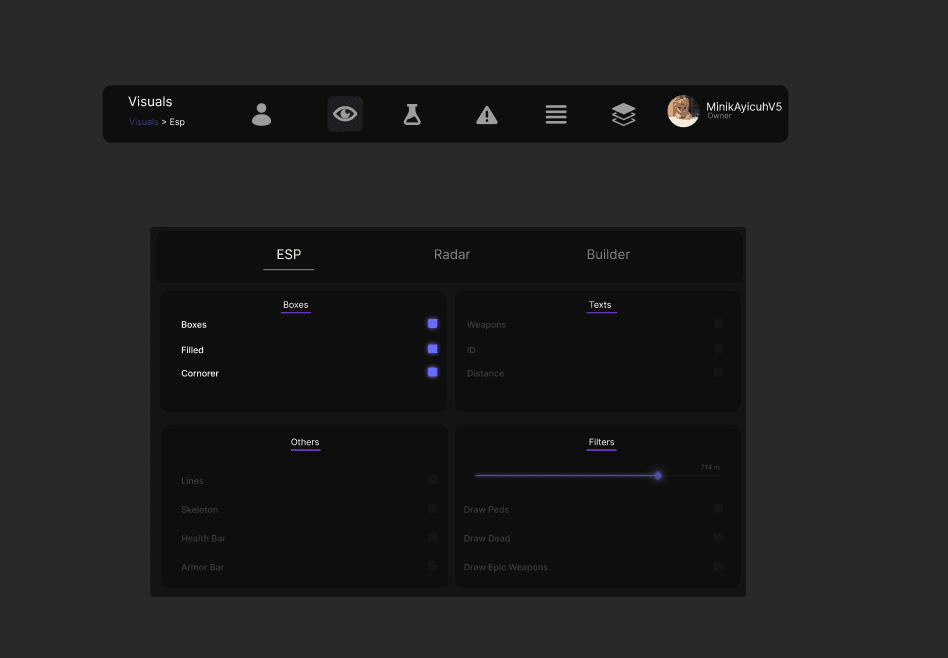Image resolution: width=948 pixels, height=658 pixels.
Task: Select the ESP tab
Action: [288, 255]
